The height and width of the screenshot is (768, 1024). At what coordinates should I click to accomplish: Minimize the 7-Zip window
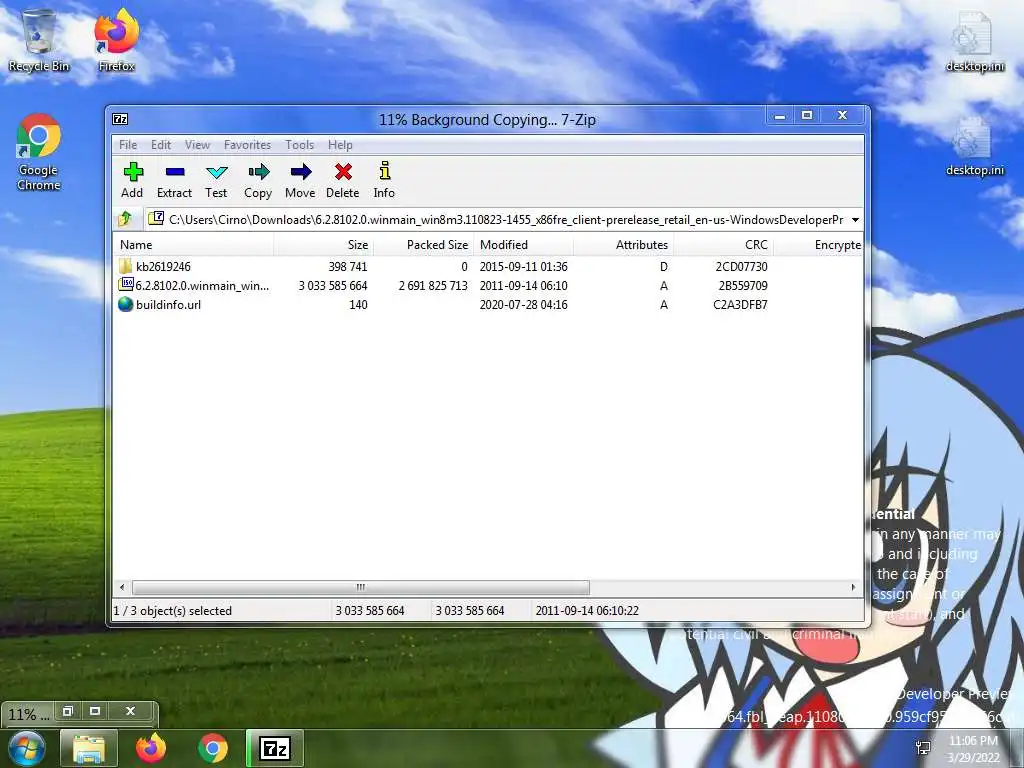[x=780, y=116]
